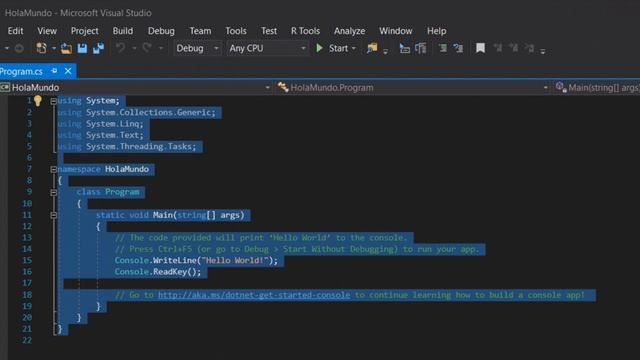Screen dimensions: 640x360
Task: Click the Find in Files folder icon
Action: (x=372, y=48)
